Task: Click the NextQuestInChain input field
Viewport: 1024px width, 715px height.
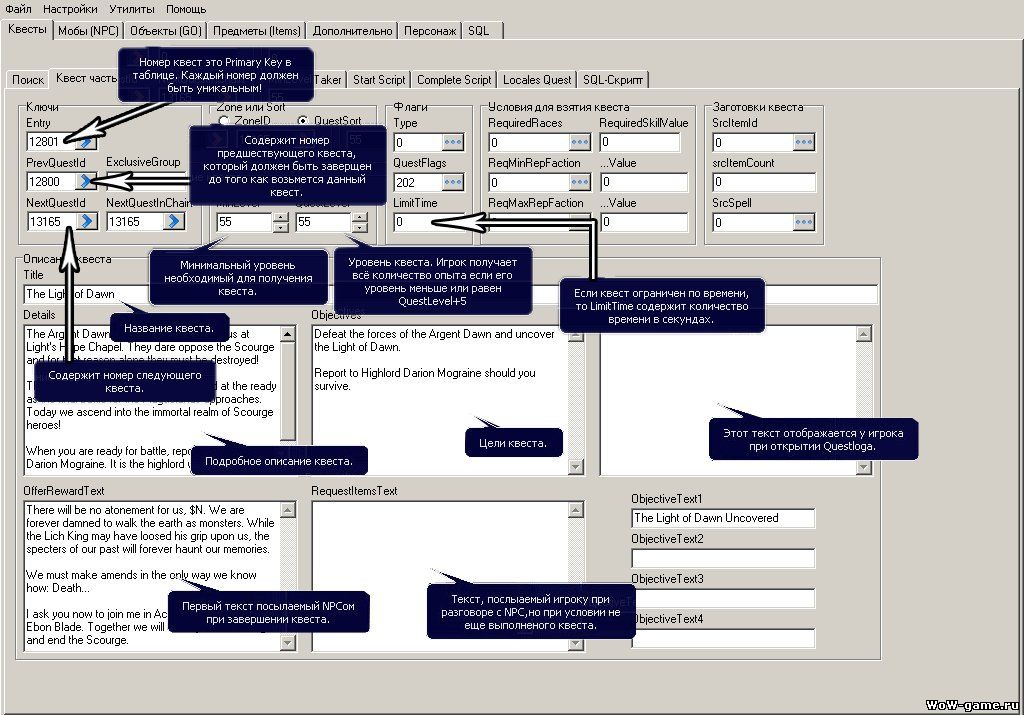Action: tap(135, 222)
